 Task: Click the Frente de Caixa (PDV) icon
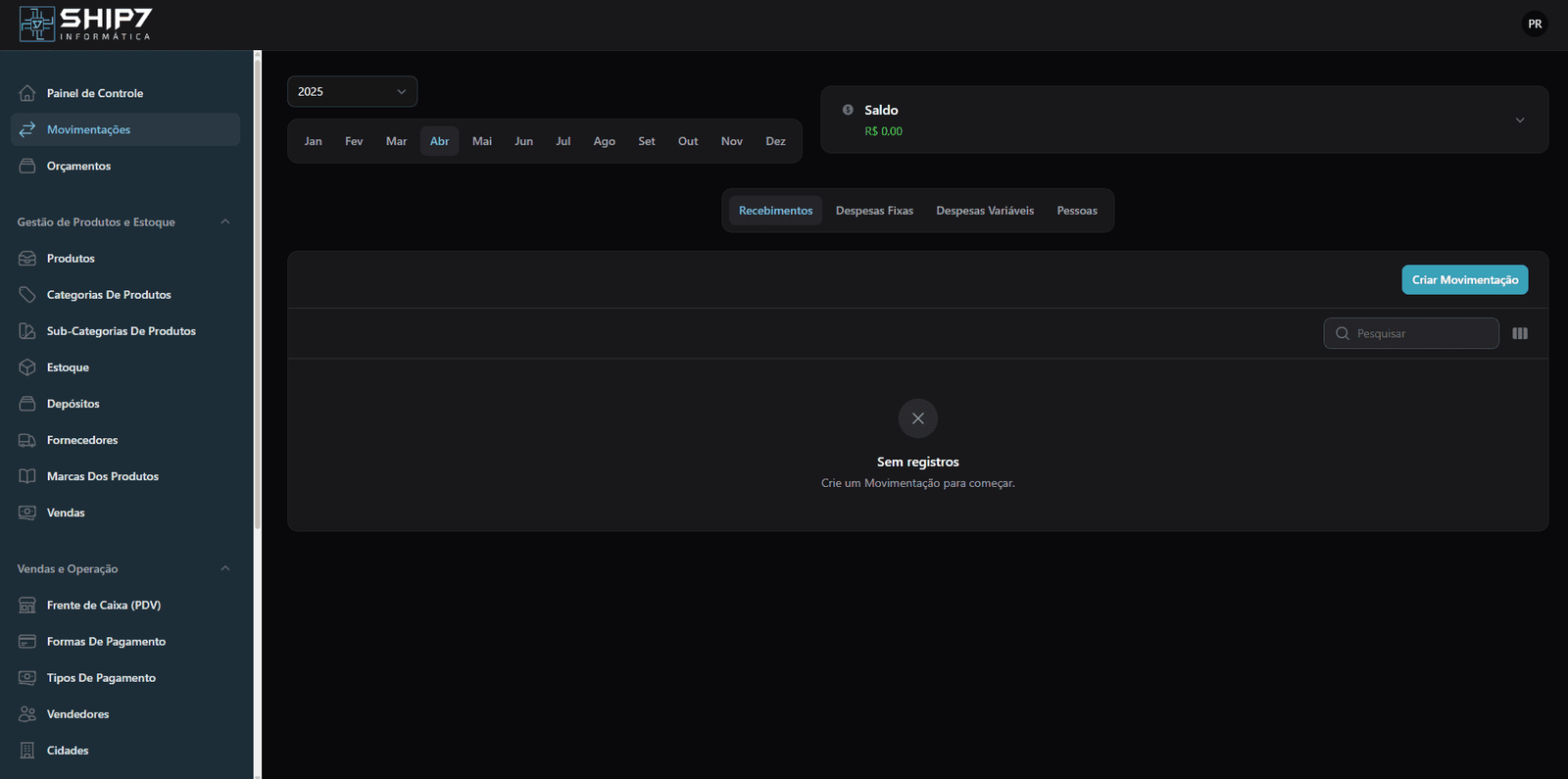click(x=27, y=606)
